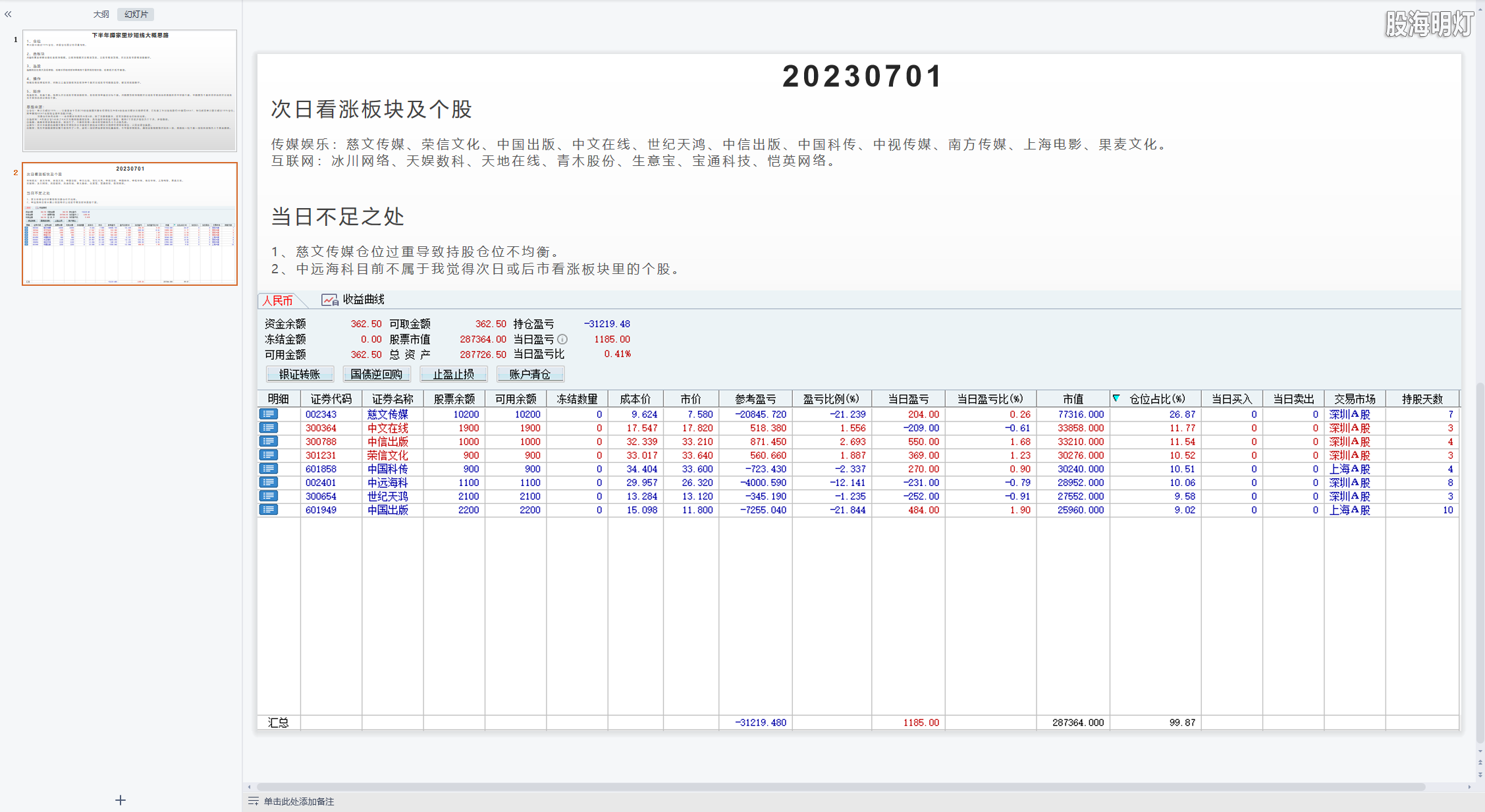Click the 证券代码 column header
1485x812 pixels.
331,398
